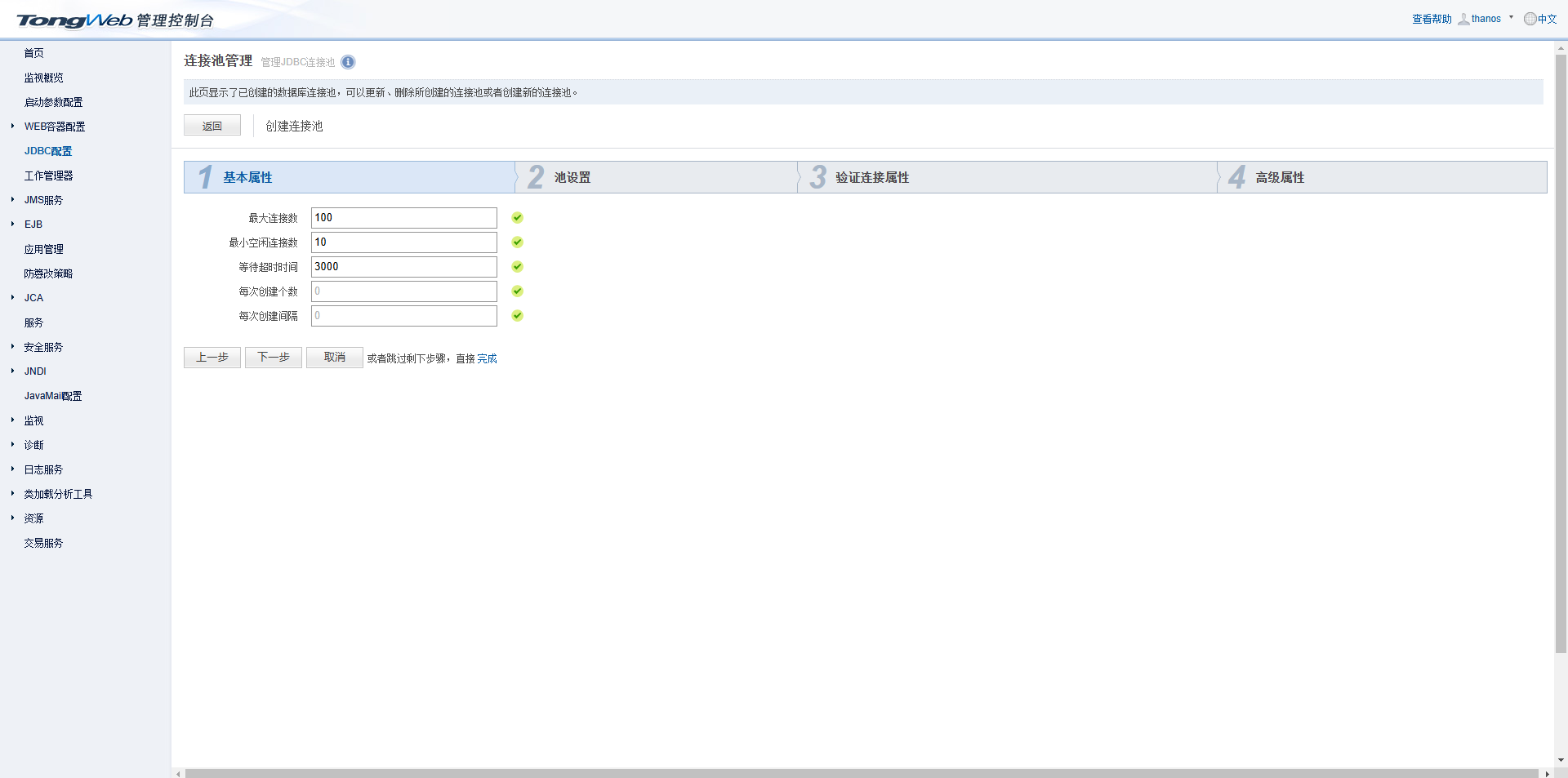
Task: Open 服务 in the sidebar
Action: click(34, 322)
